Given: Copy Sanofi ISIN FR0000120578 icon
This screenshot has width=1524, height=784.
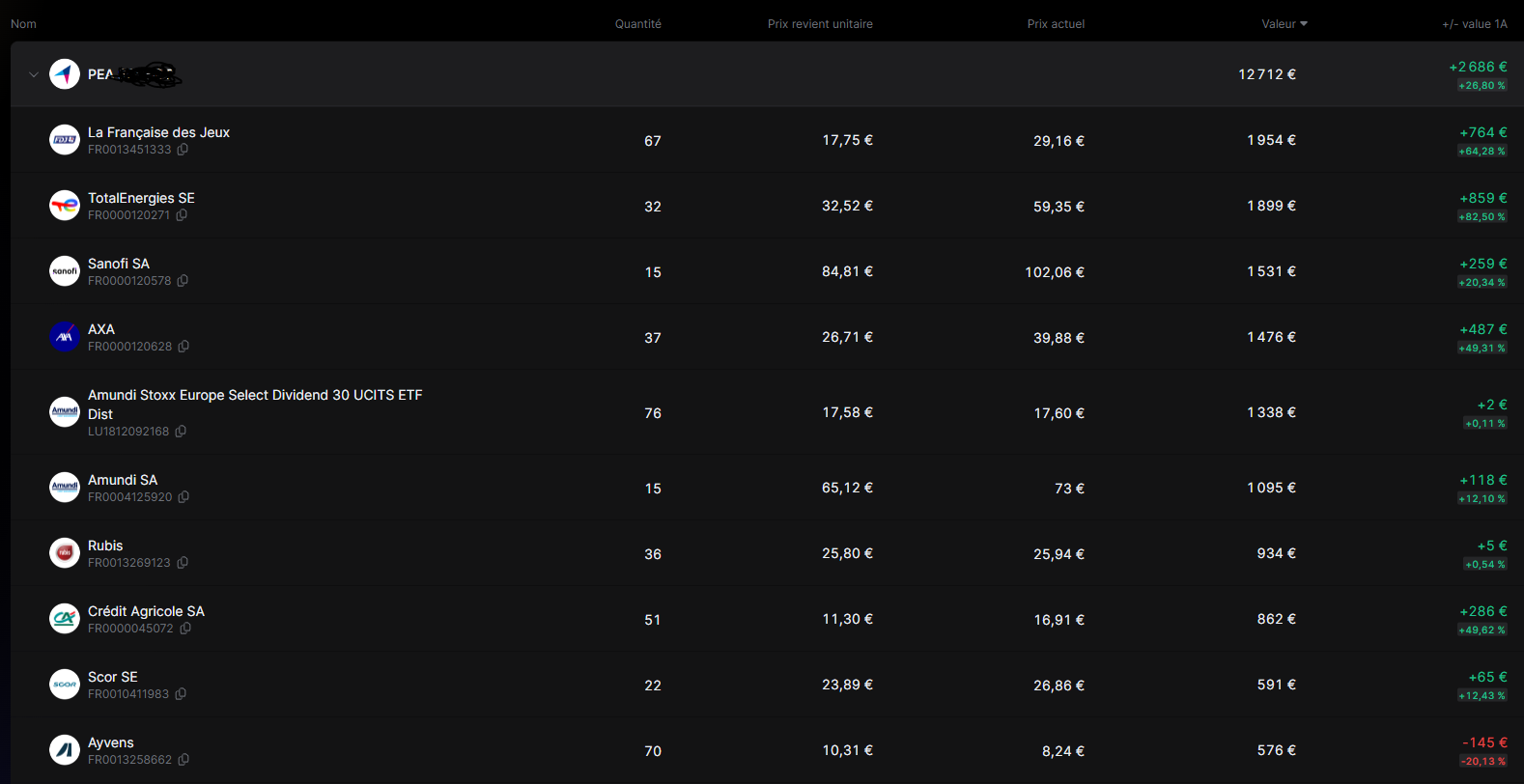Looking at the screenshot, I should 183,281.
